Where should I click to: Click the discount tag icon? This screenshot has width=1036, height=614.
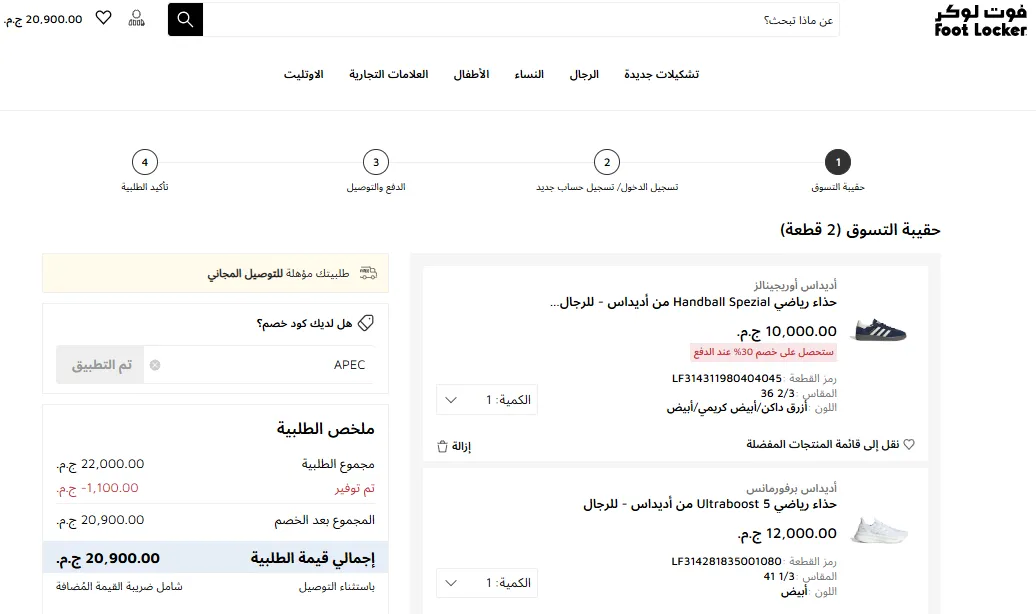click(x=366, y=323)
